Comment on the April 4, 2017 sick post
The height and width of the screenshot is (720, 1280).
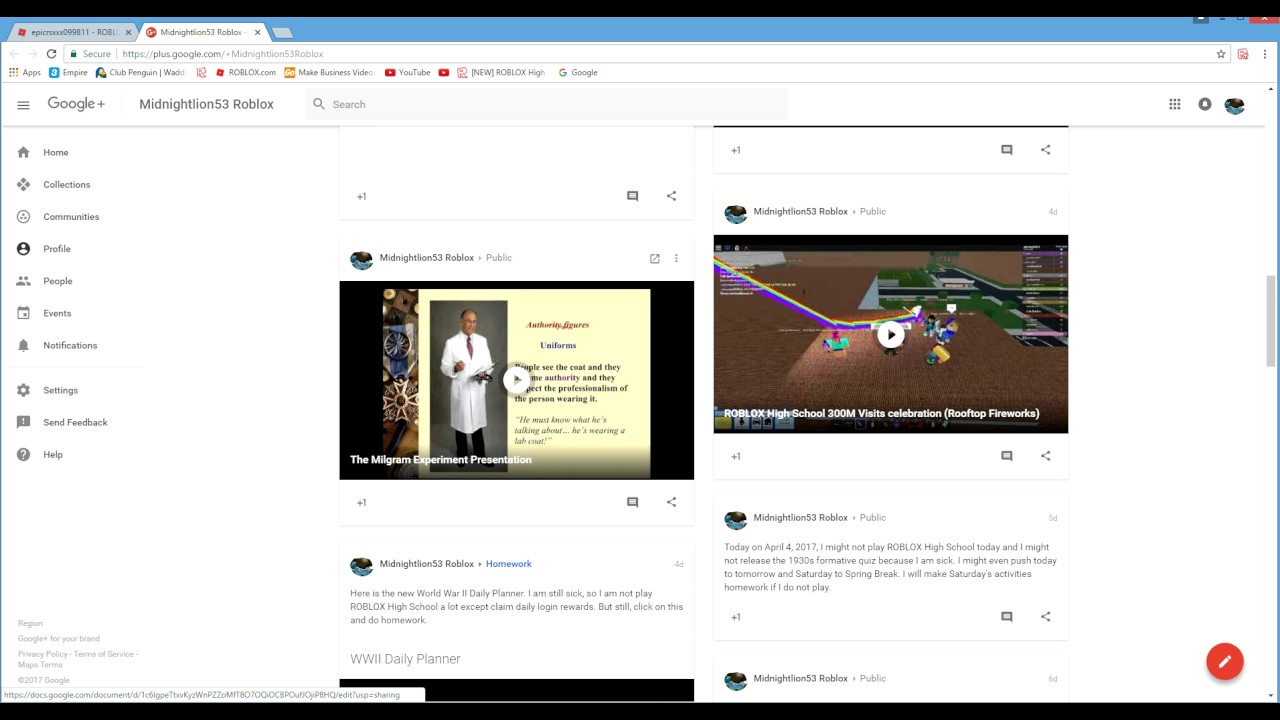point(1007,617)
